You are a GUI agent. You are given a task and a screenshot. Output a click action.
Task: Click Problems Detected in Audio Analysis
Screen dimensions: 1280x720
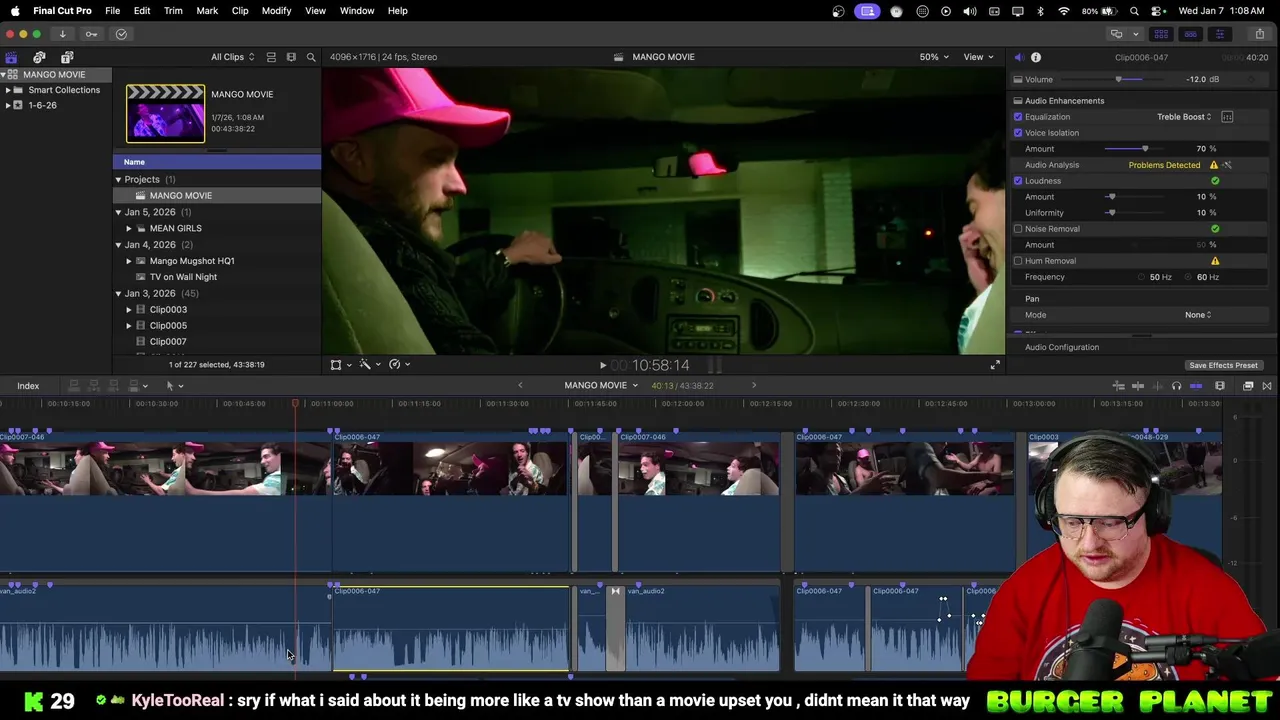(x=1164, y=165)
